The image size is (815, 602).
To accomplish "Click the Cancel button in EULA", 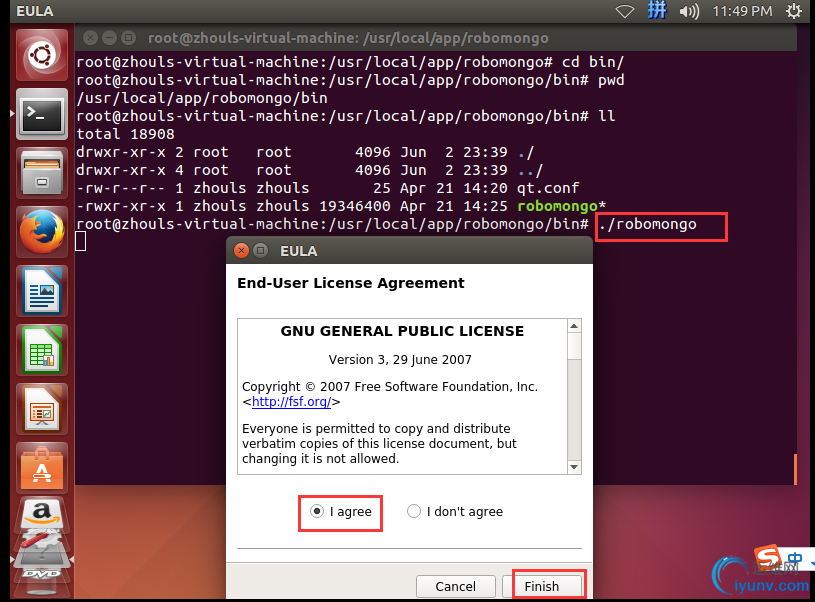I will pos(455,586).
